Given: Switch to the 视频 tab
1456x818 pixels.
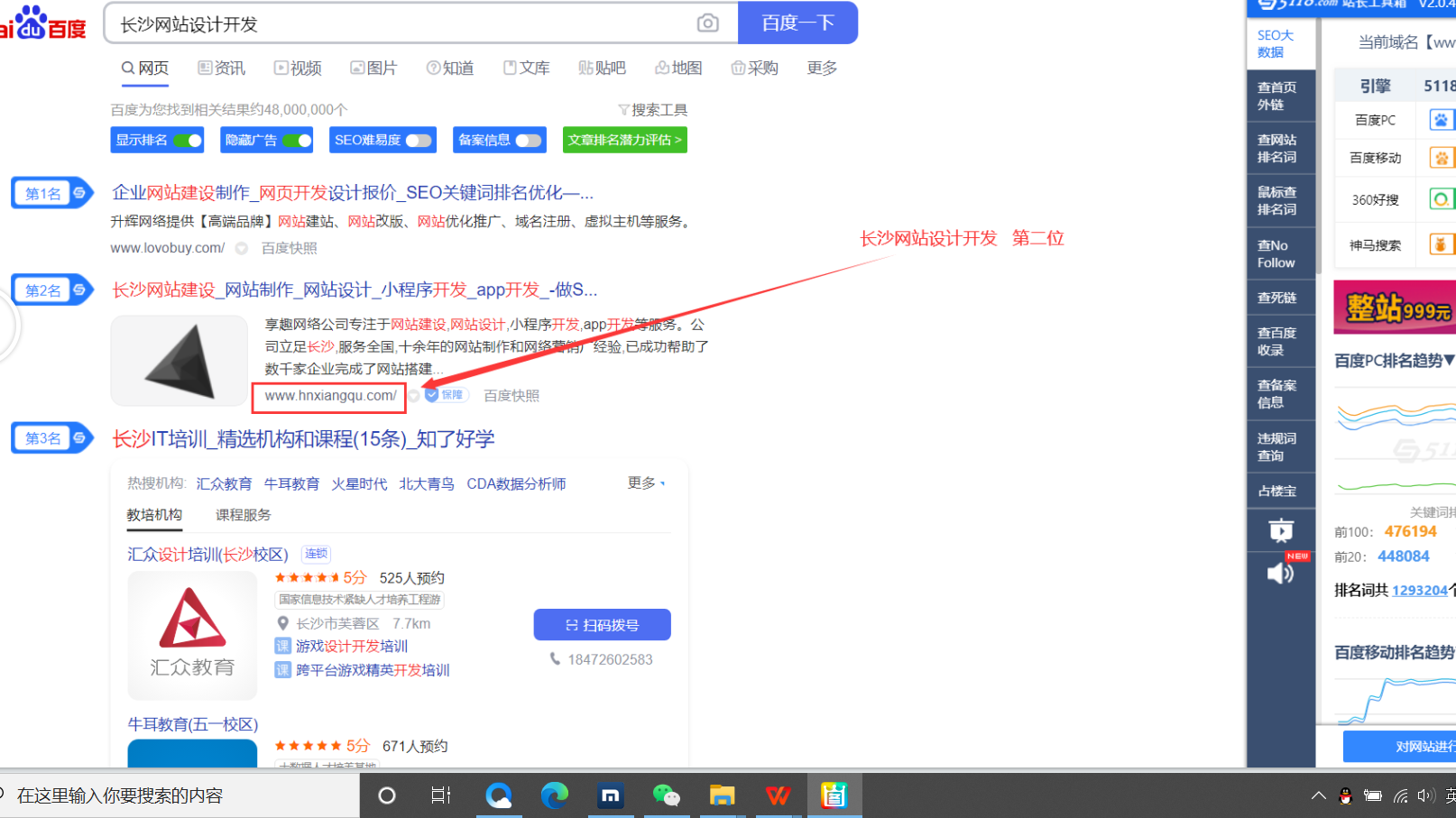Looking at the screenshot, I should (298, 69).
